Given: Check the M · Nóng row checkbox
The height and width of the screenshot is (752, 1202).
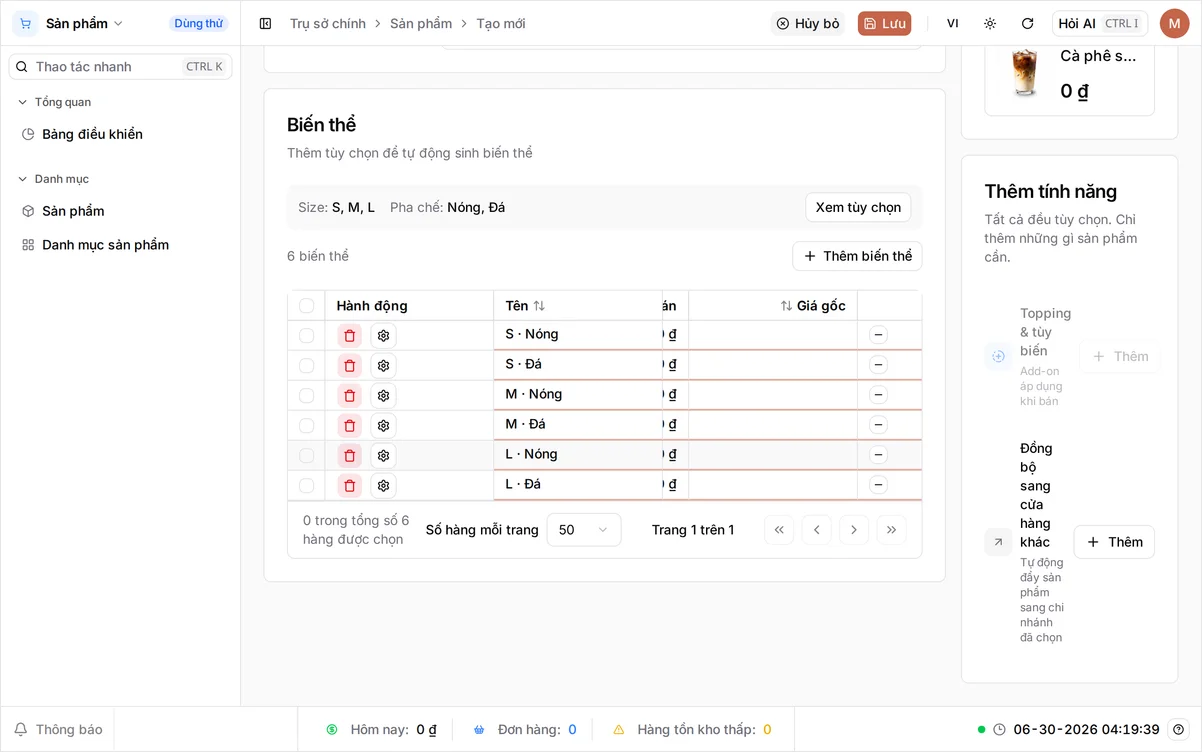Looking at the screenshot, I should click(x=307, y=396).
